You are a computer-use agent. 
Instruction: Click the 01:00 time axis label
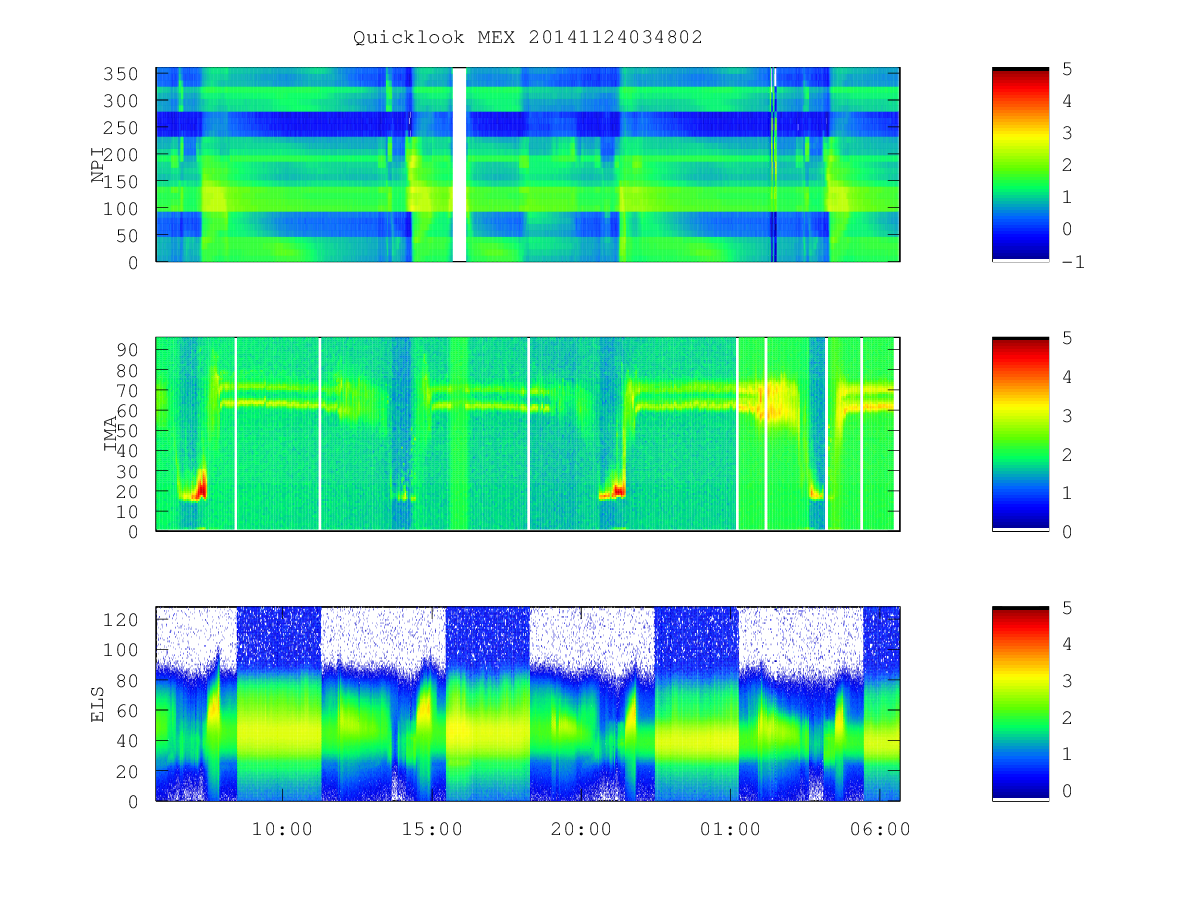tap(730, 830)
